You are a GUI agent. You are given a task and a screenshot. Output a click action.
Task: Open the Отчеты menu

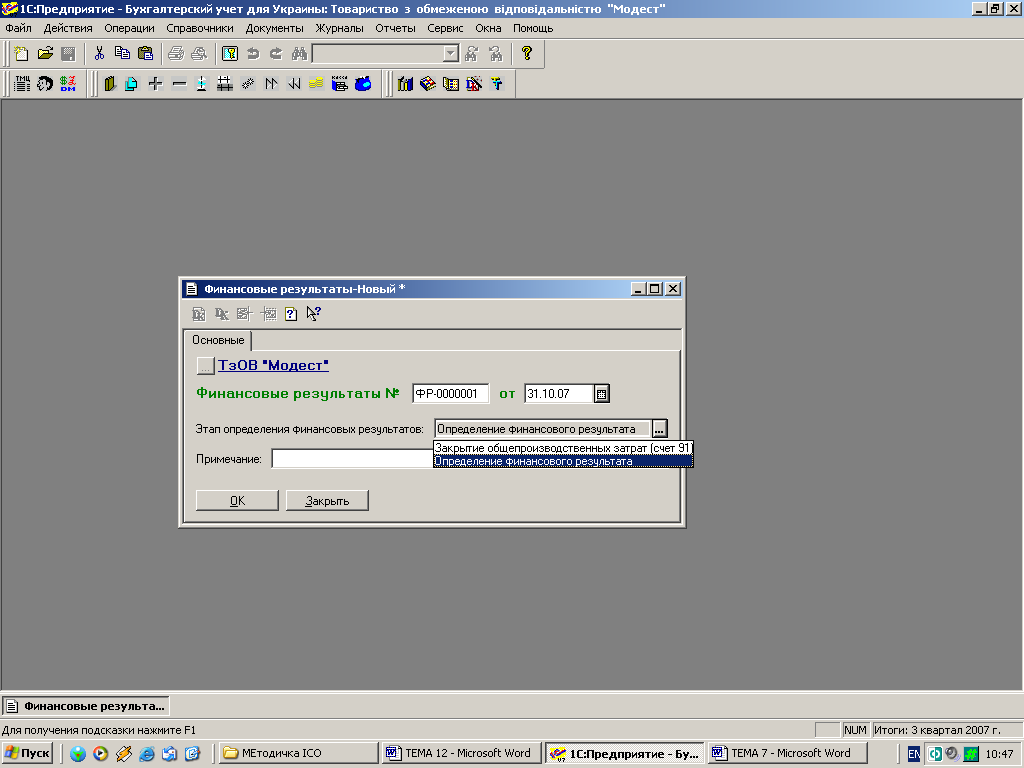point(395,28)
